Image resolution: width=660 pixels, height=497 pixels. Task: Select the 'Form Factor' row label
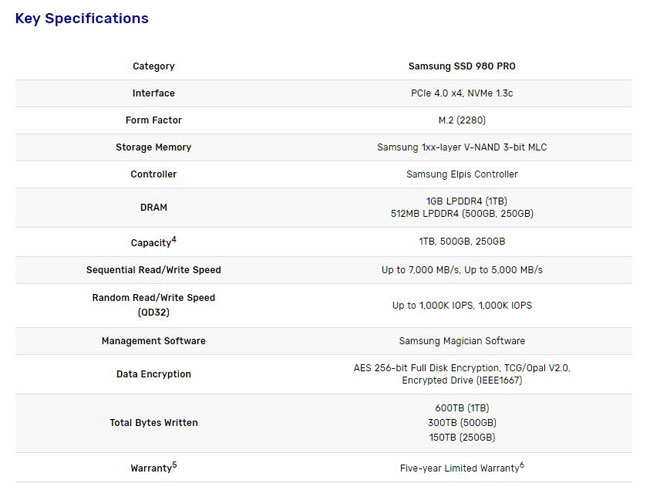click(x=154, y=120)
